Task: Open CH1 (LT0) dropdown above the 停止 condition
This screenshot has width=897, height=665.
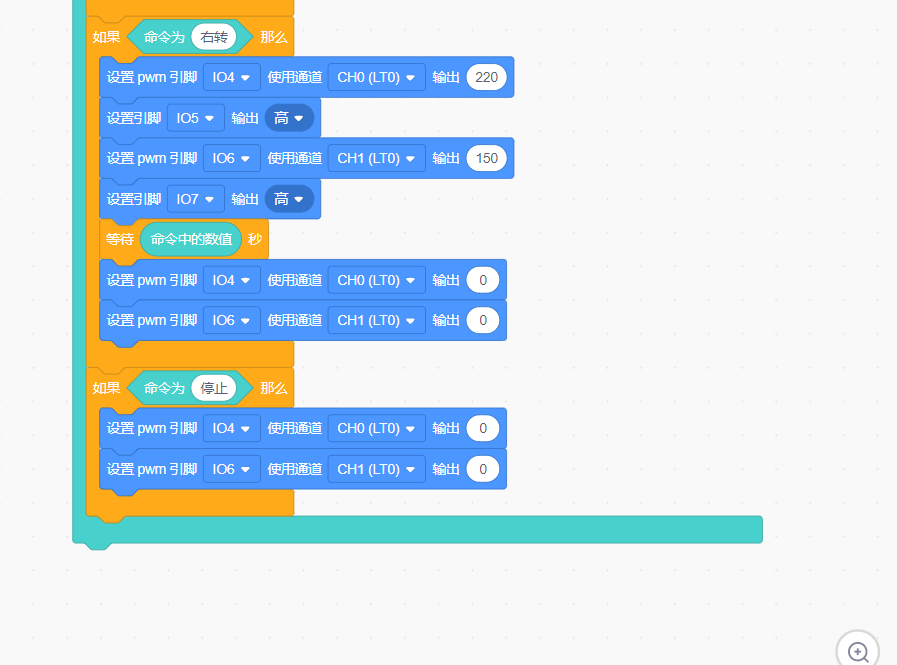Action: pos(376,320)
